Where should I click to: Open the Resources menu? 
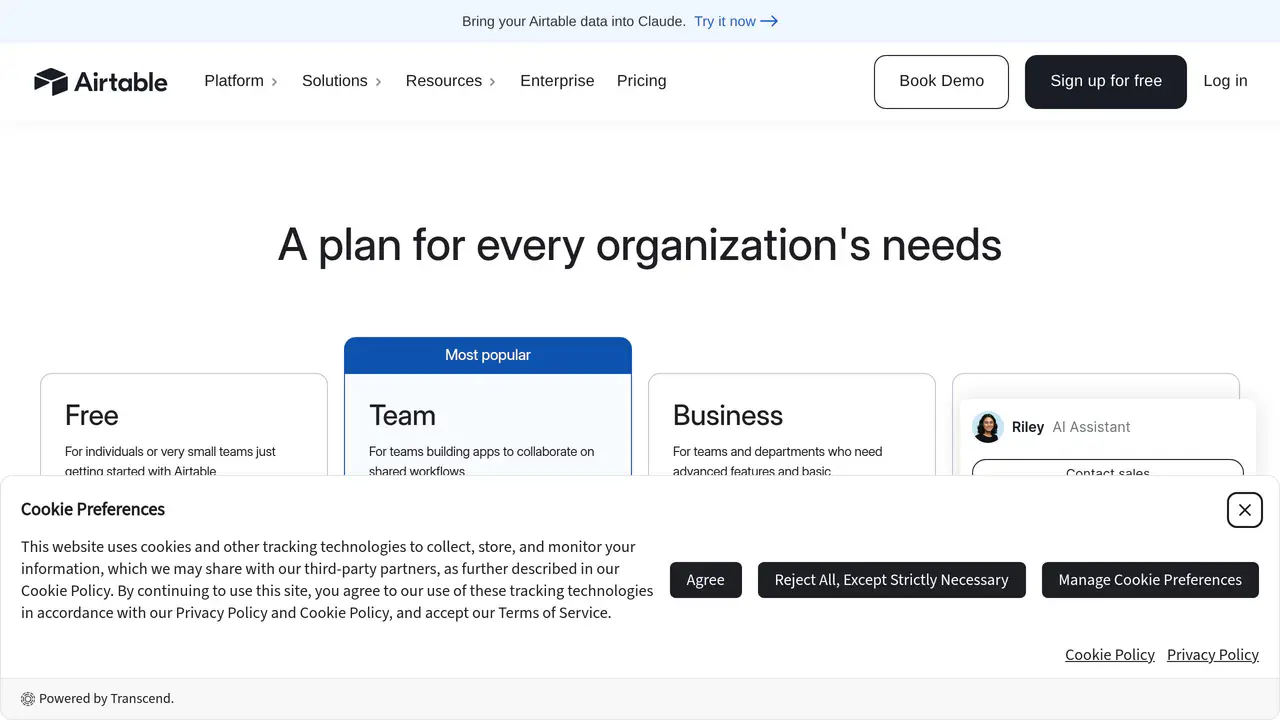(451, 81)
